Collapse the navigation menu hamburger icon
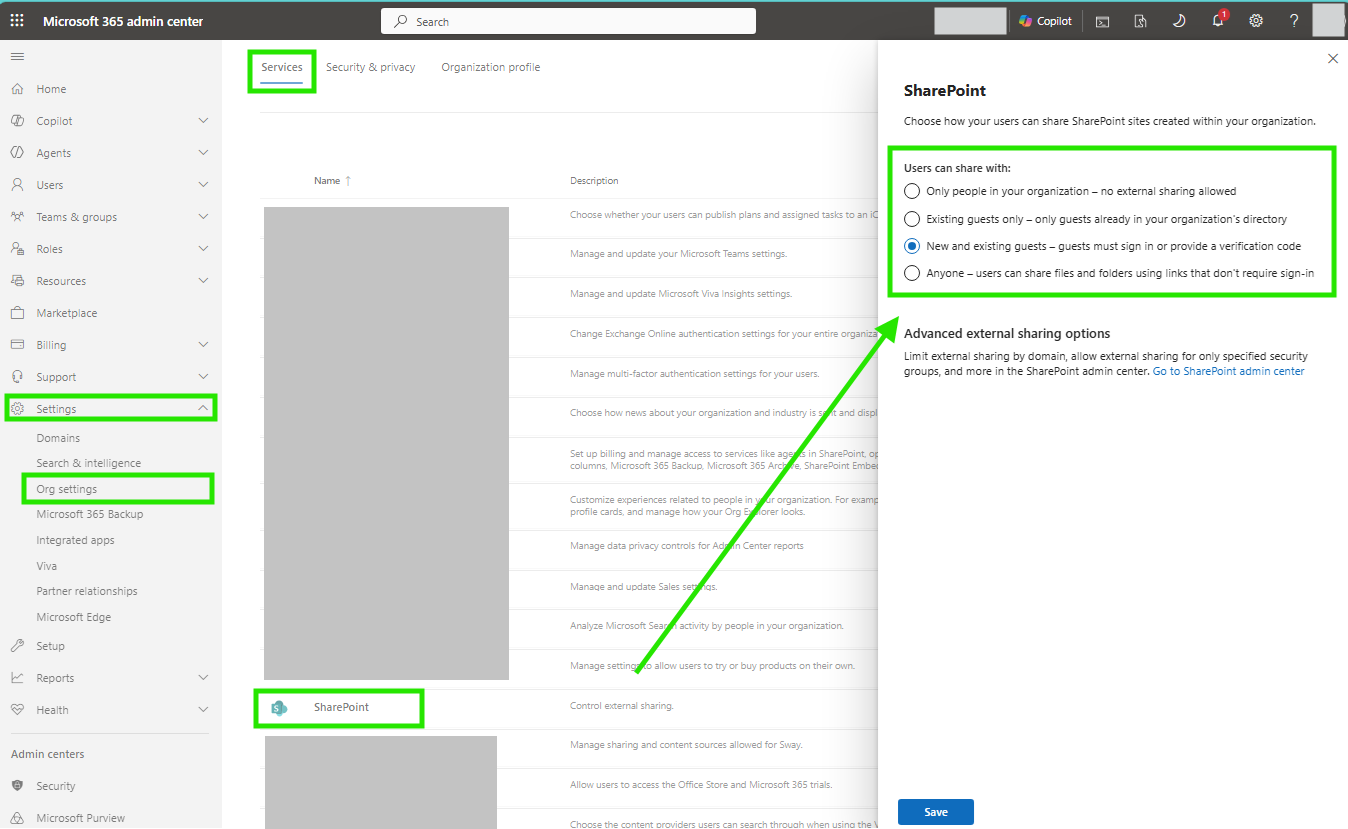 tap(17, 56)
